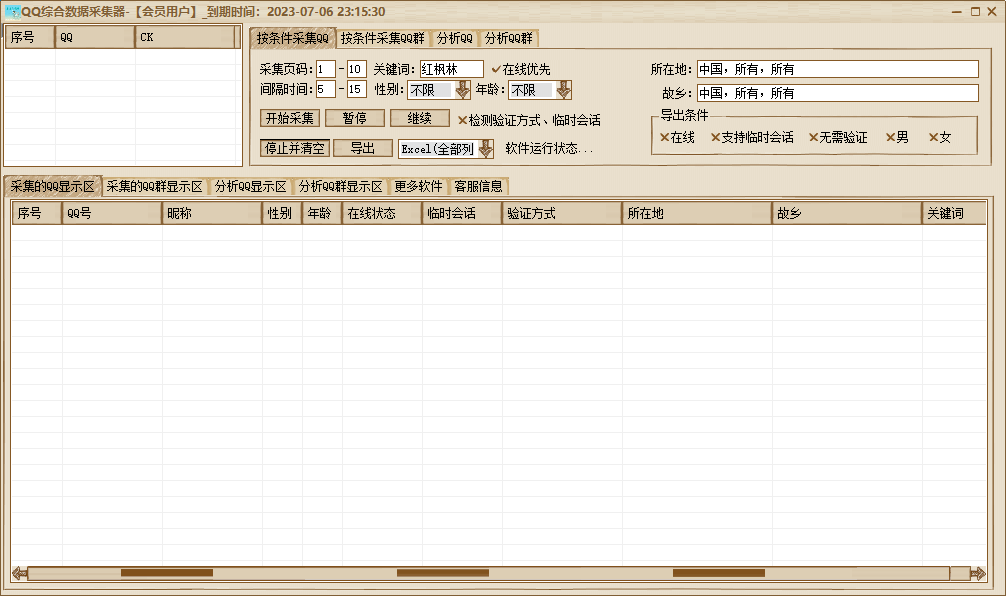Click the 软件运行状态... status text

tap(549, 149)
